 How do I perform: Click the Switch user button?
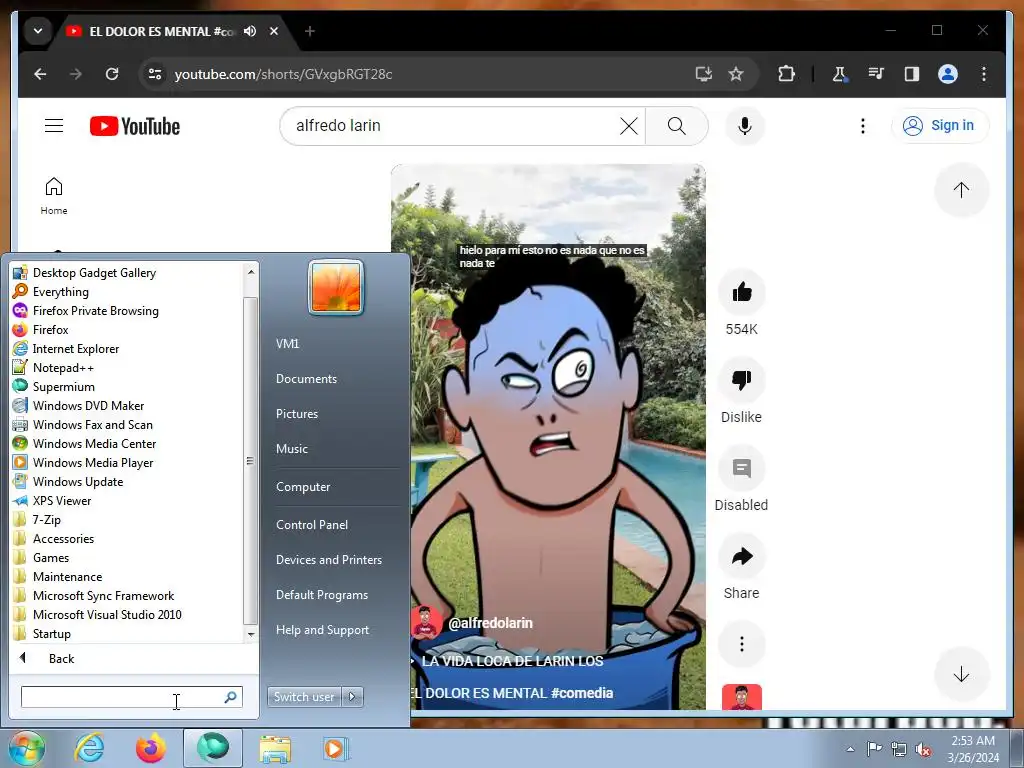(x=304, y=697)
